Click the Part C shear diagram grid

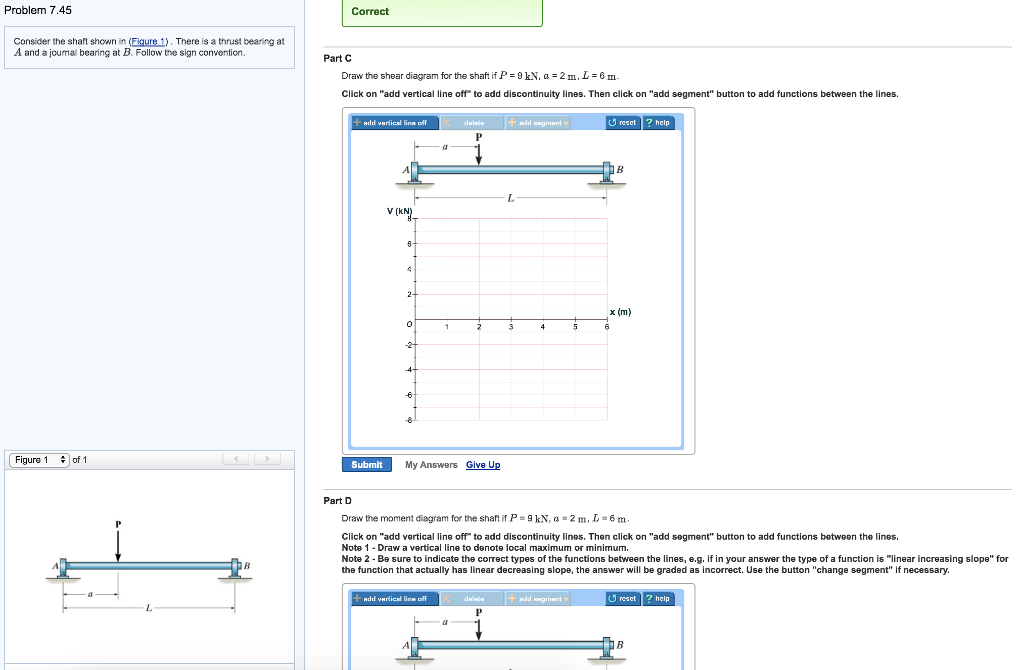(x=511, y=319)
